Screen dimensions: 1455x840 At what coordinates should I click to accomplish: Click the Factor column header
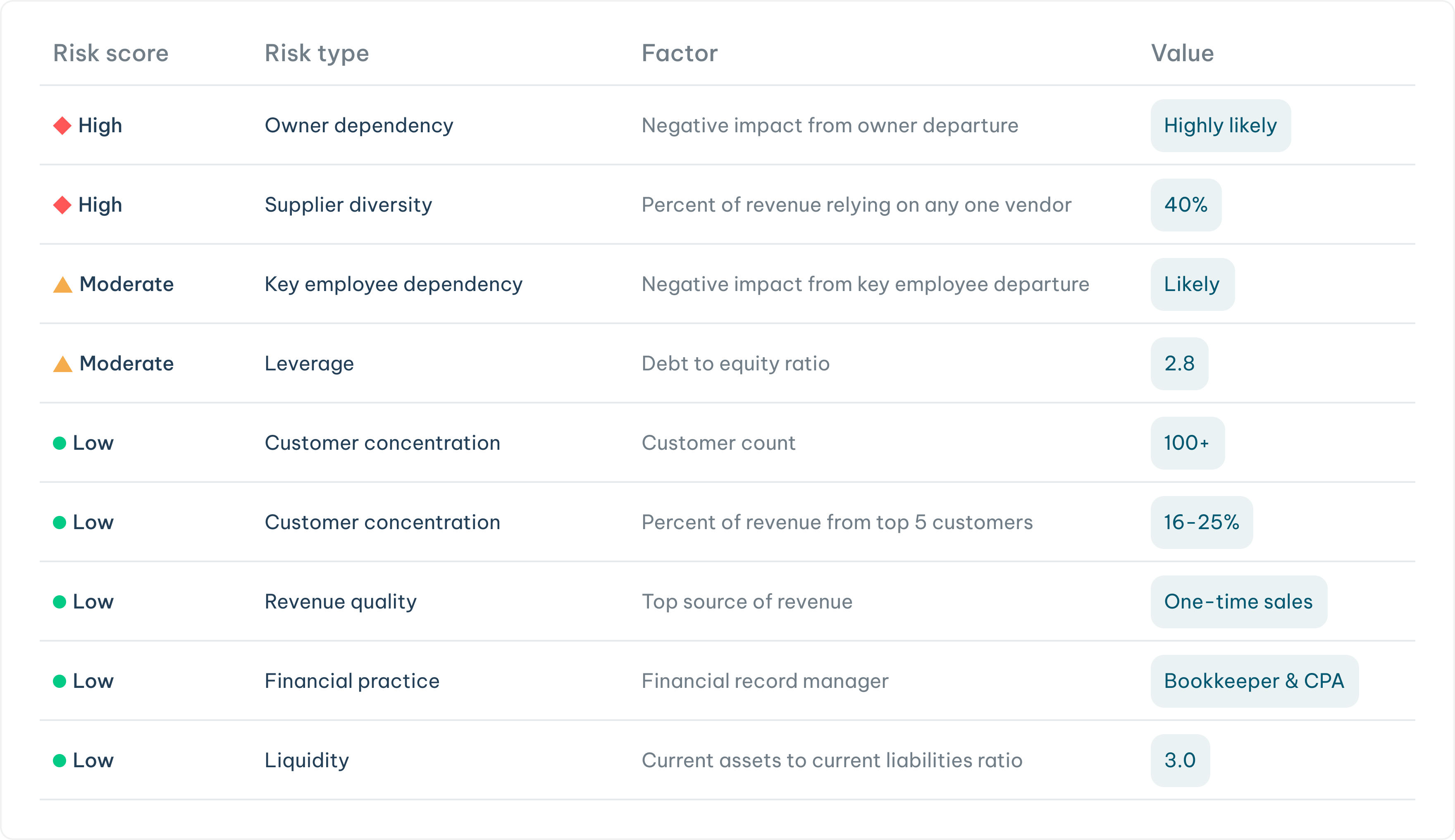coord(680,53)
